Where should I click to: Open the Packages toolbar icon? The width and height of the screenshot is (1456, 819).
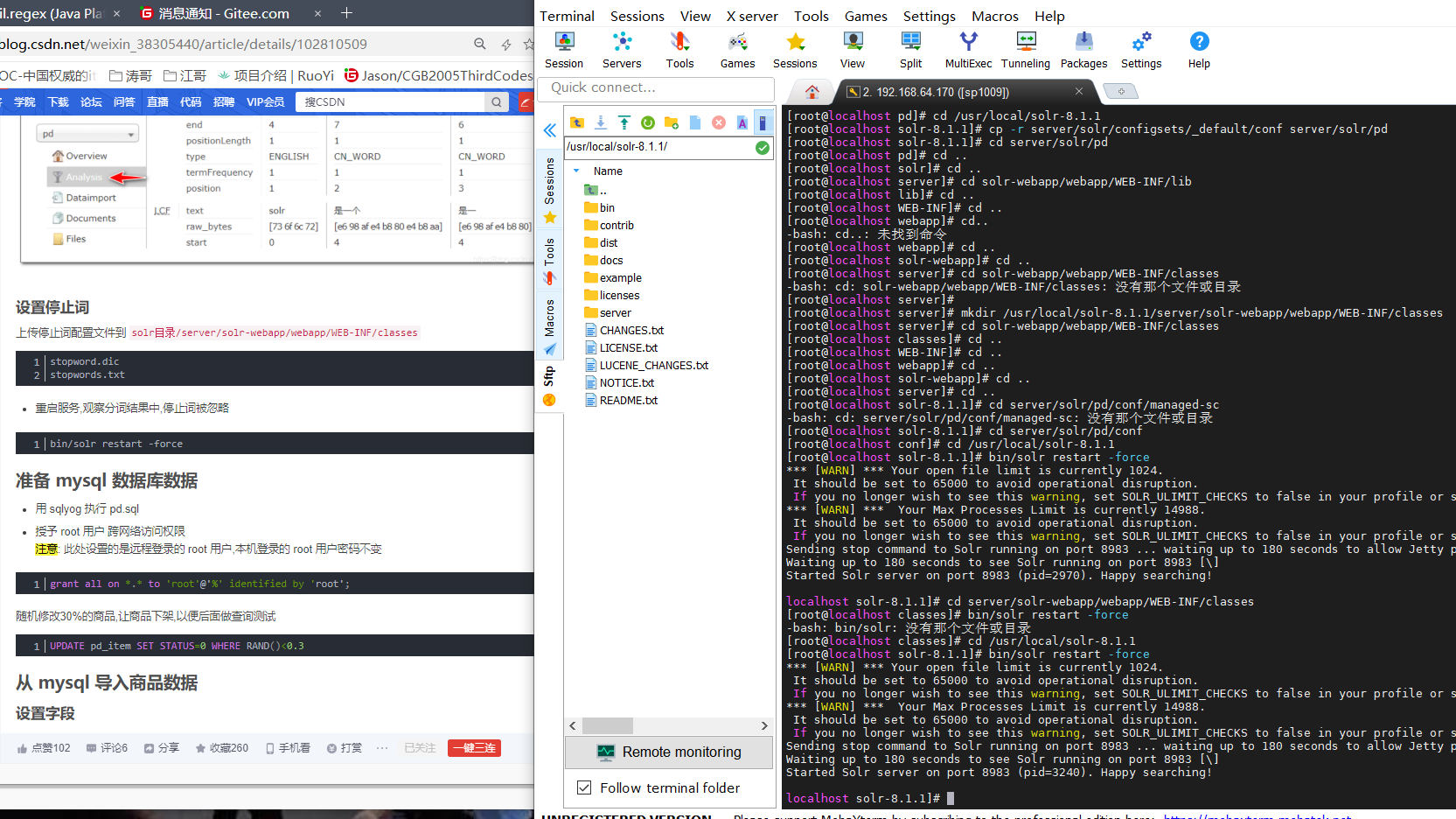click(x=1083, y=50)
